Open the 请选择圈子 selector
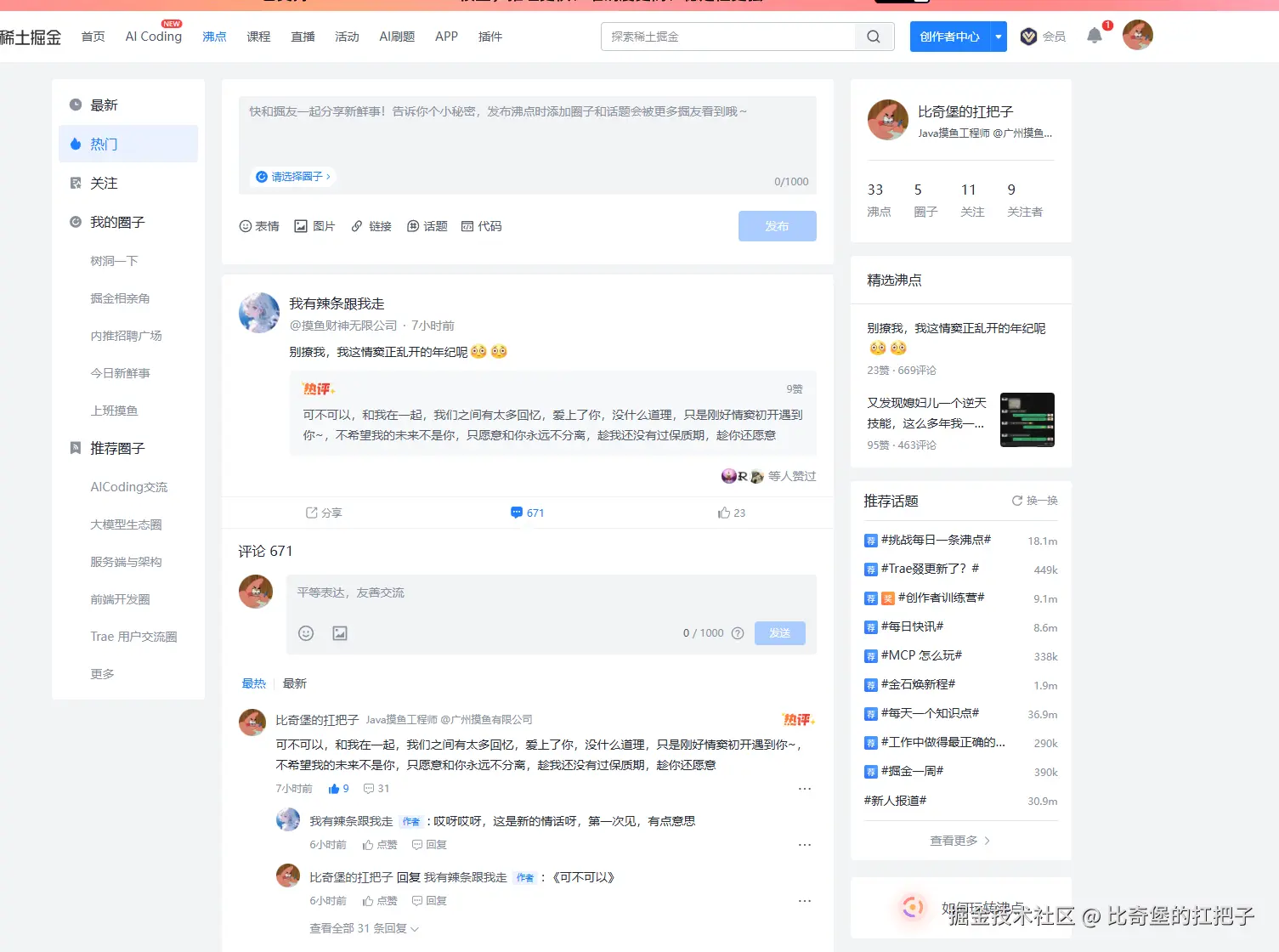 click(293, 177)
